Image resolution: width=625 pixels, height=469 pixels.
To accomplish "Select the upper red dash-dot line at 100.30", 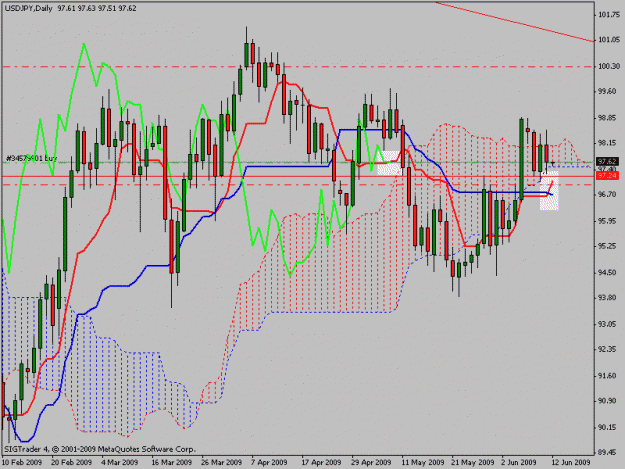I will [297, 67].
